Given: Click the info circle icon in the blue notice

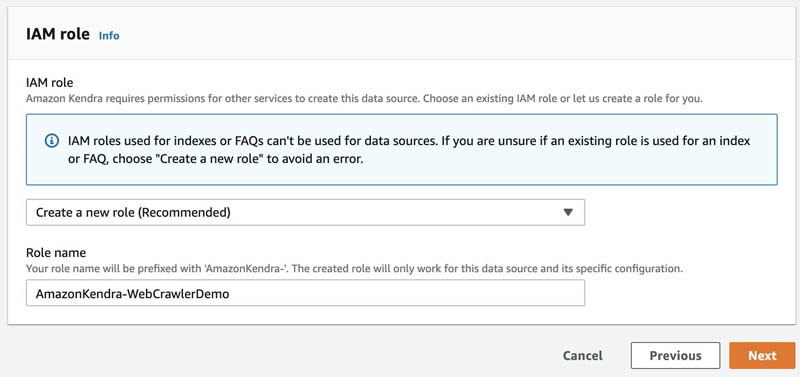Looking at the screenshot, I should [x=52, y=141].
